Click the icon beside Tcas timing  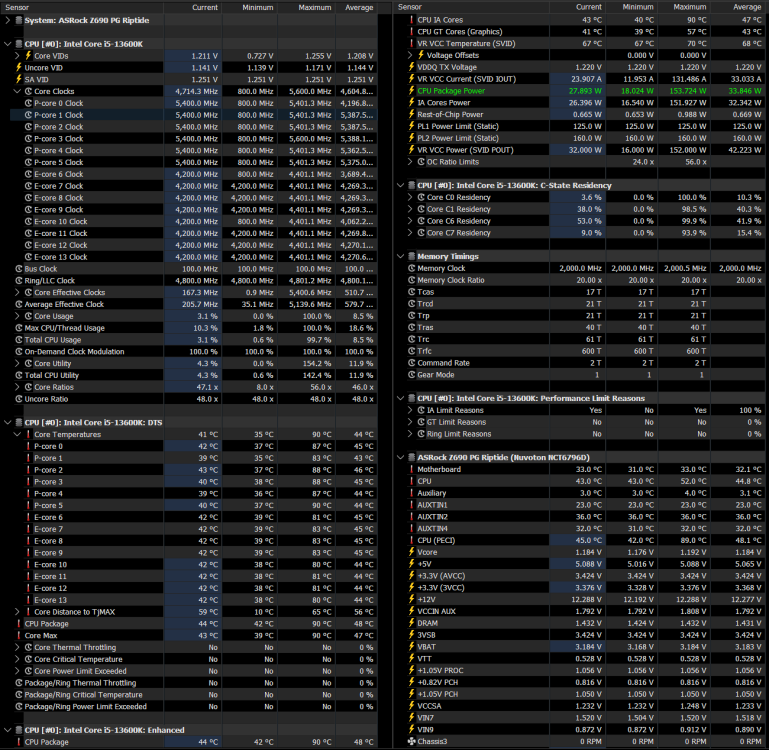(411, 291)
